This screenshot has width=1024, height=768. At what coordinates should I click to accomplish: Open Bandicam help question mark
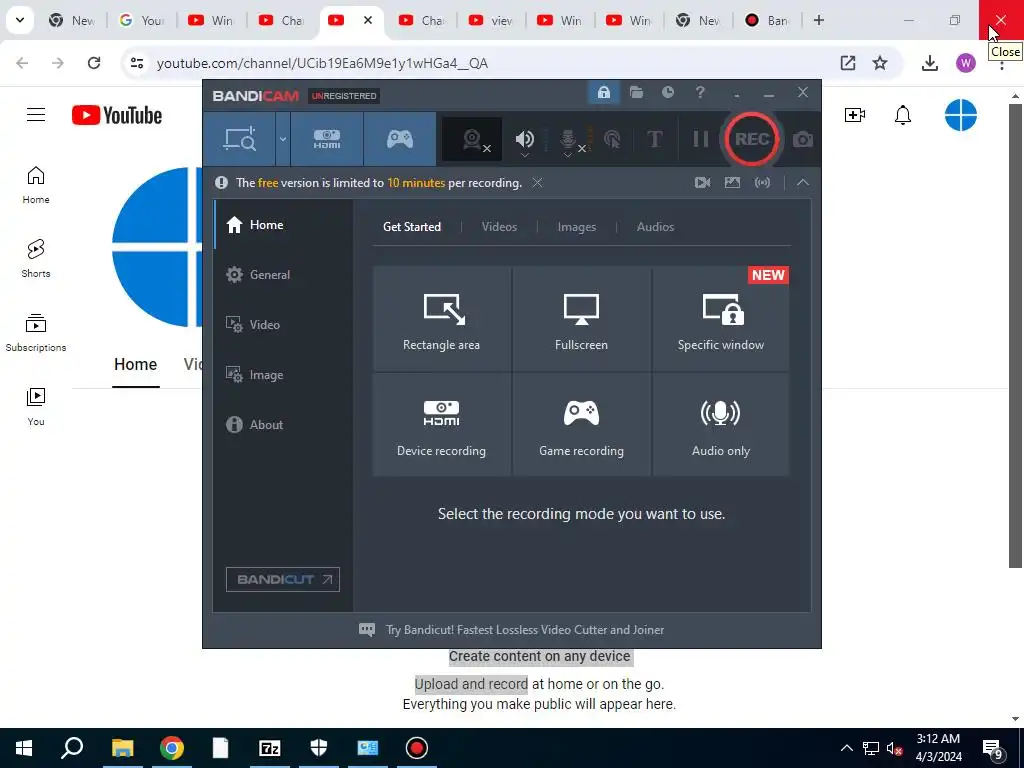(x=700, y=92)
